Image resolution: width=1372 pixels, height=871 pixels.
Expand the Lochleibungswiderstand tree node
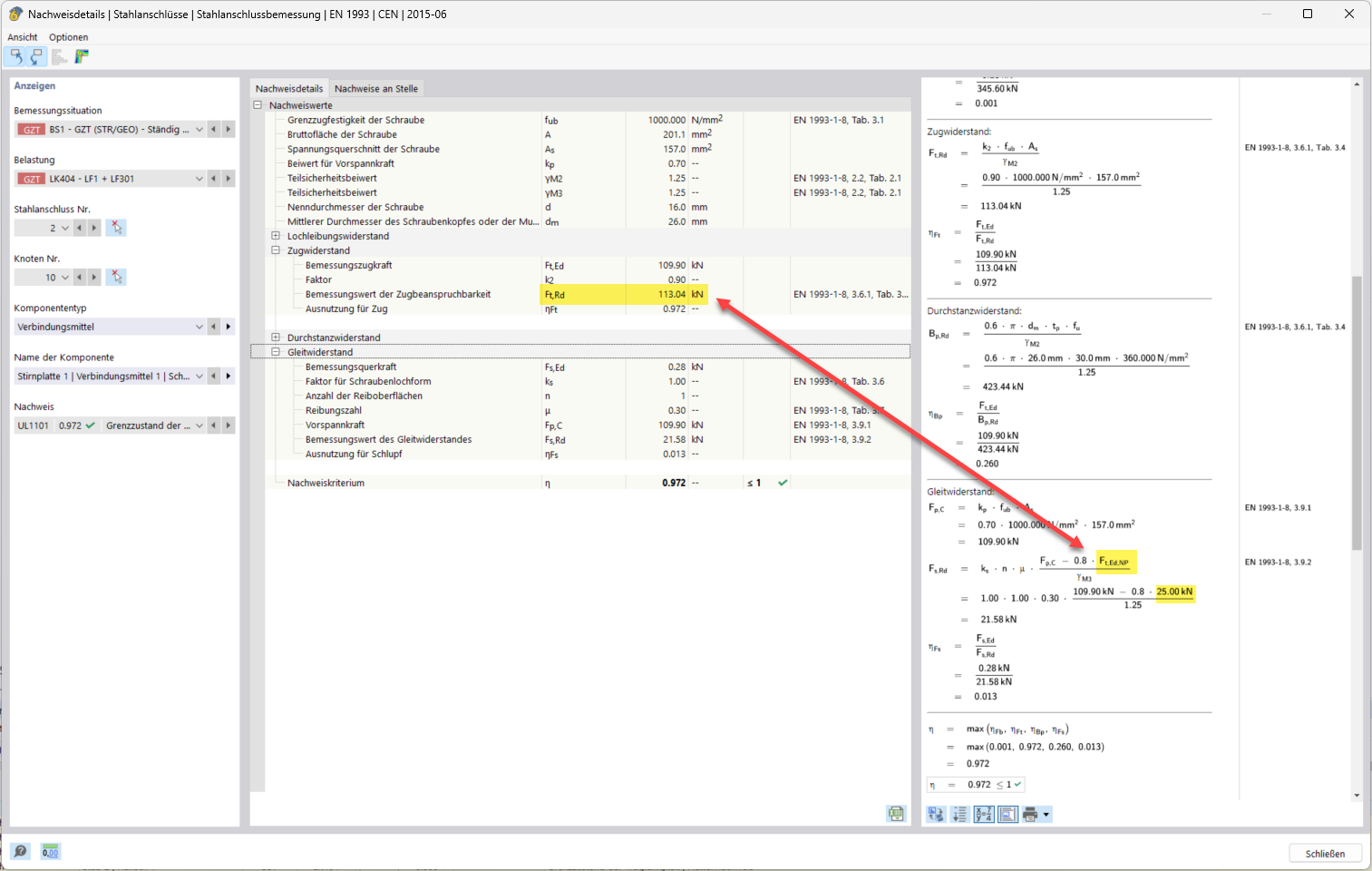(x=276, y=236)
